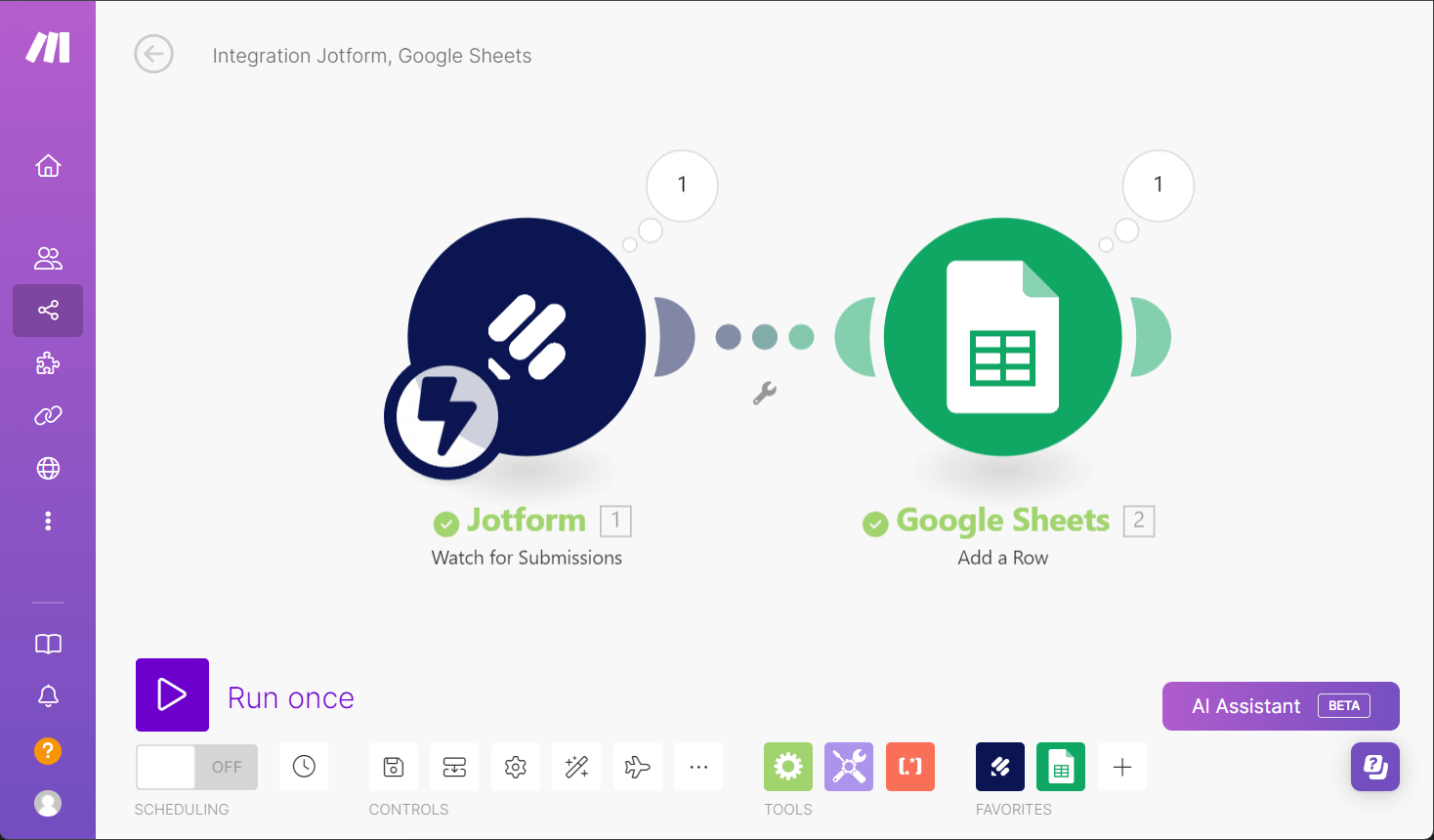Screen dimensions: 1434x840
Task: Open Templates puzzle icon in sidebar
Action: click(x=48, y=364)
